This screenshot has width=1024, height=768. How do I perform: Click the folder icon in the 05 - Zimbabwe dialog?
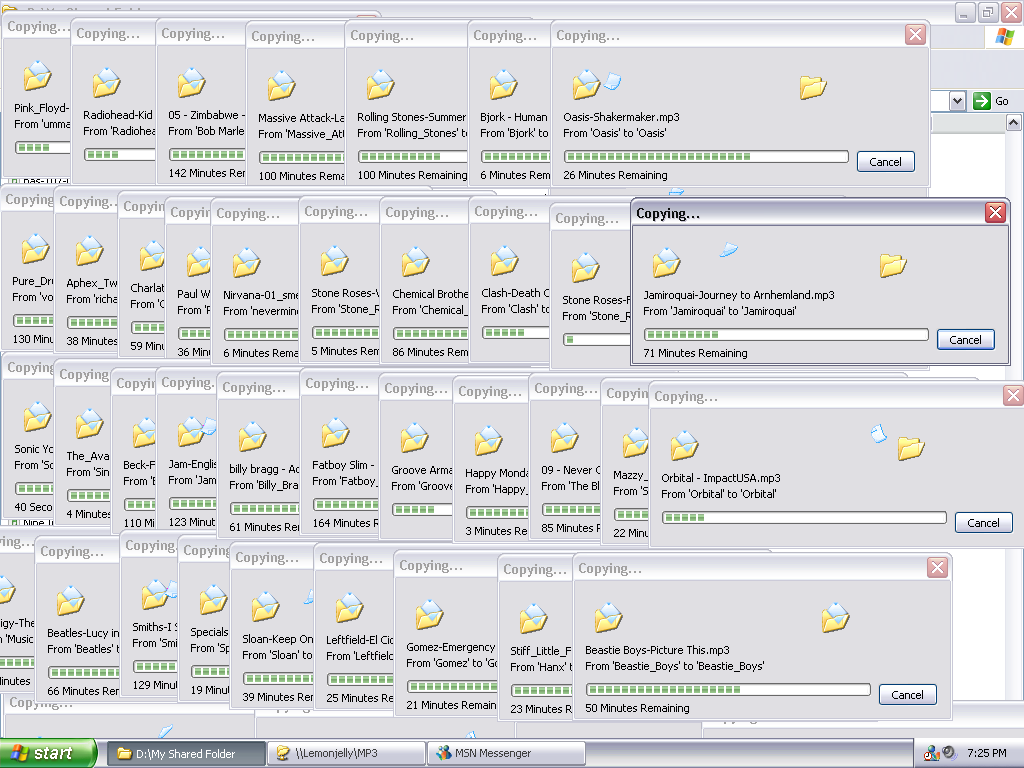coord(191,82)
